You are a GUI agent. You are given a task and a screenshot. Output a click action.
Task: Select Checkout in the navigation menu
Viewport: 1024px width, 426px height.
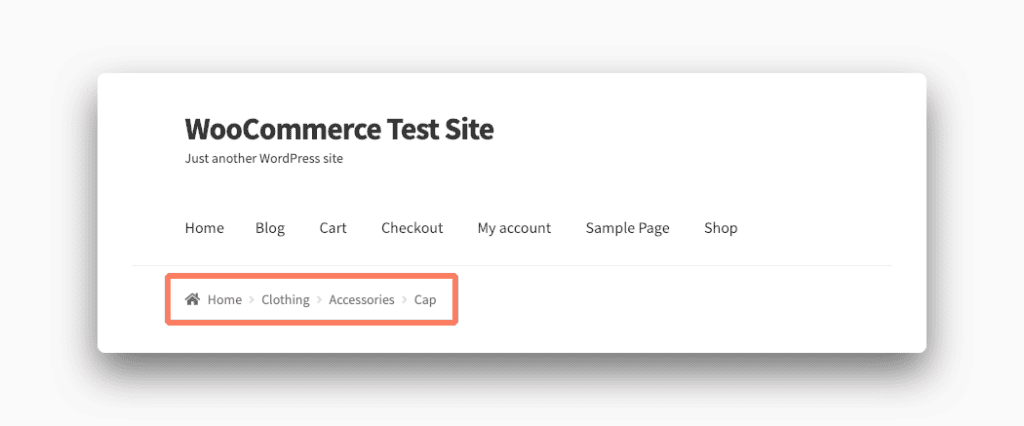412,228
